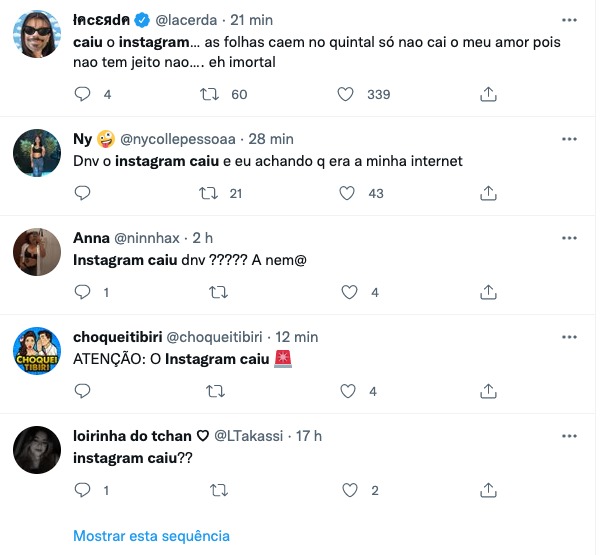Share Anna's tweet
This screenshot has width=615, height=555.
(489, 292)
